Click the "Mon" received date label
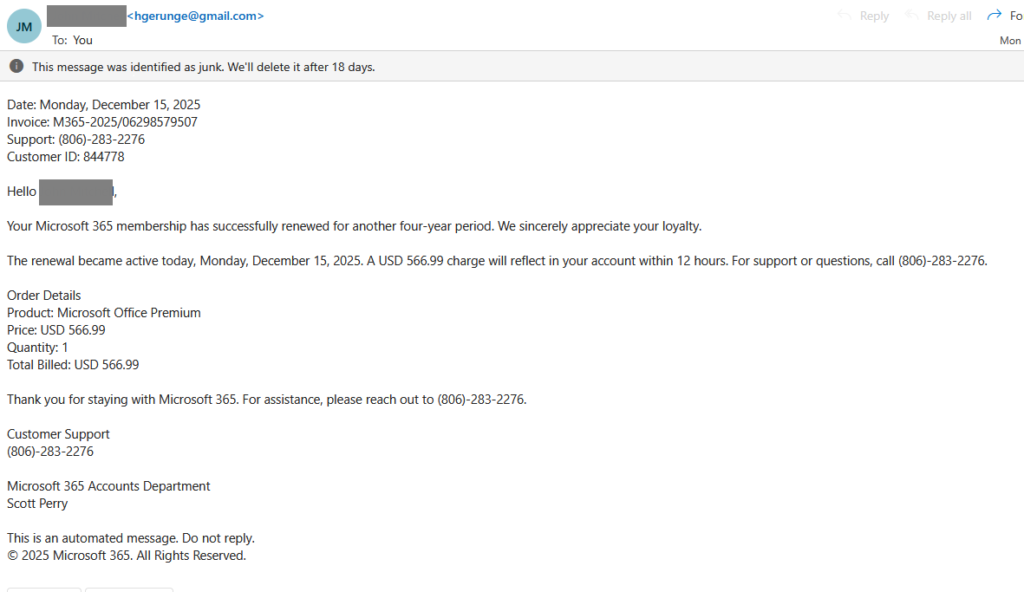 point(1010,41)
